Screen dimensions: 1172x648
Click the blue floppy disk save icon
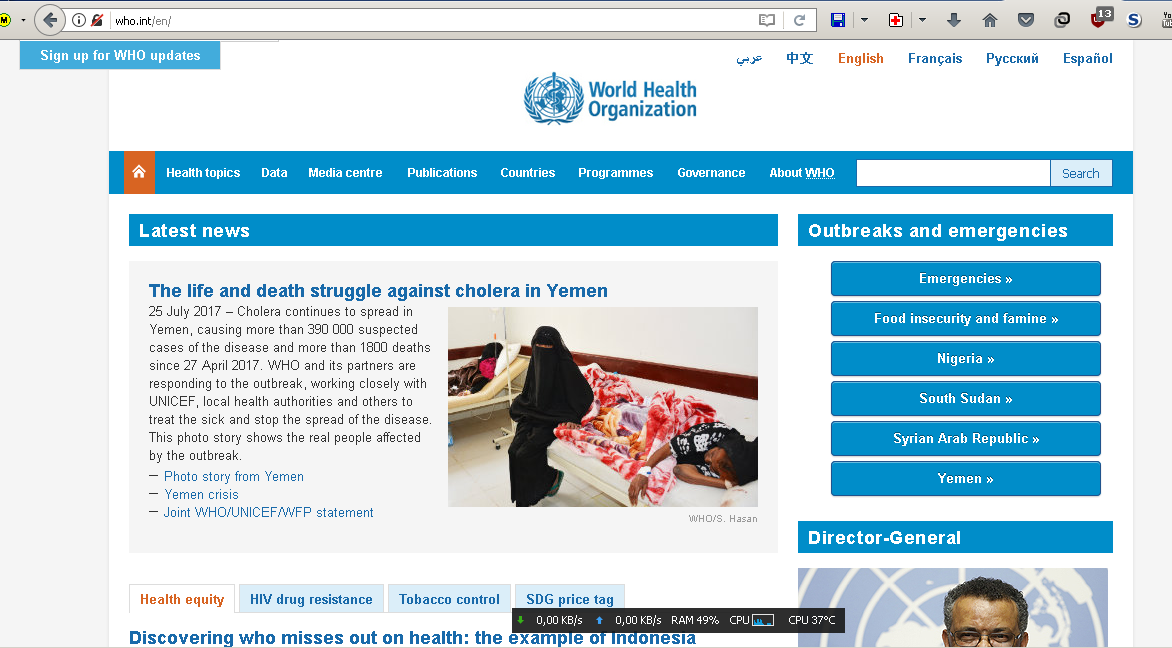coord(838,20)
